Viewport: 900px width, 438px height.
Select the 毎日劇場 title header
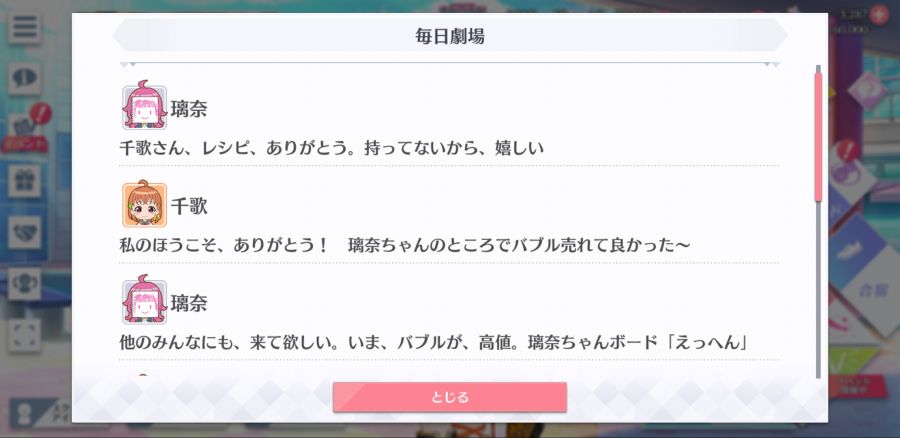pyautogui.click(x=450, y=36)
